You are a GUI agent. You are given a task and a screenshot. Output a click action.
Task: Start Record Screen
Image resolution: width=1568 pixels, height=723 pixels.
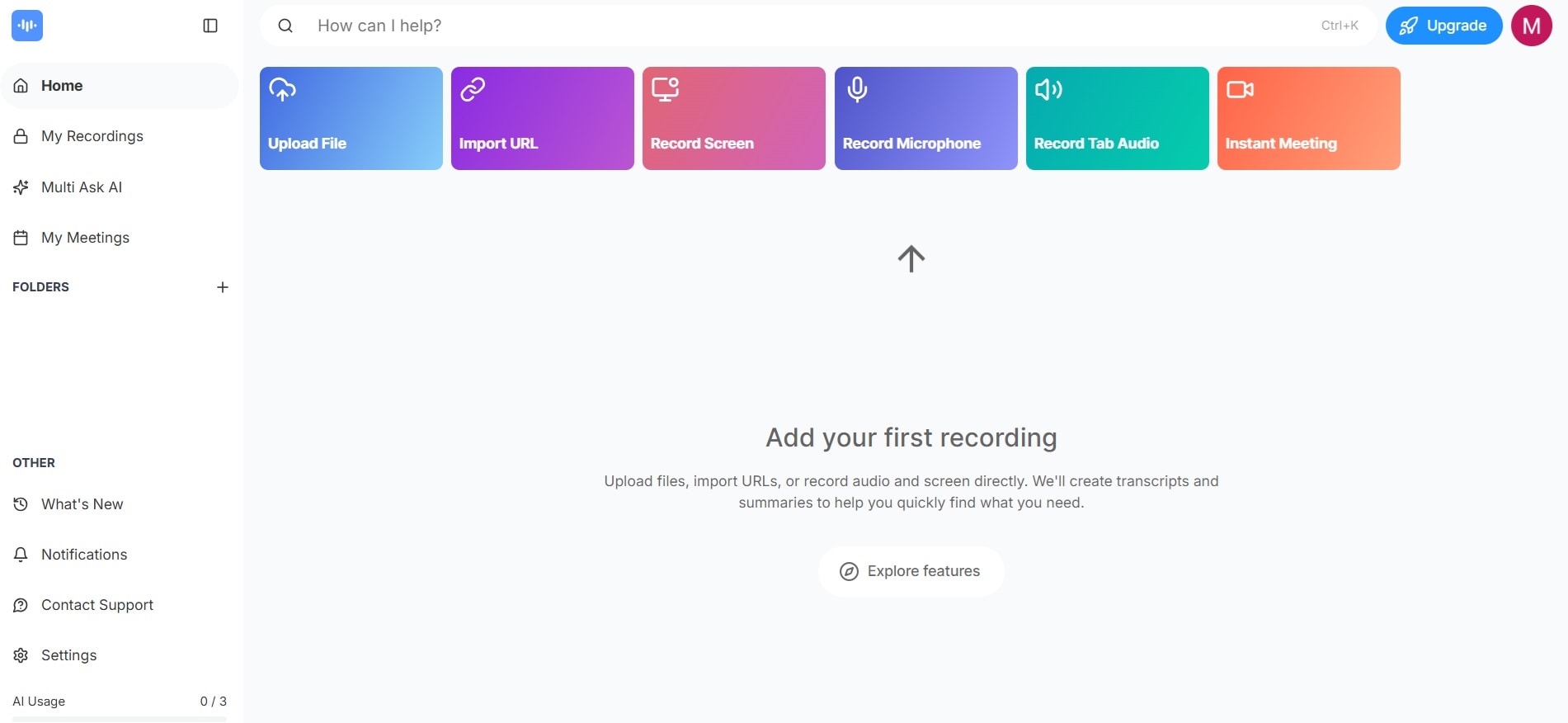point(734,119)
